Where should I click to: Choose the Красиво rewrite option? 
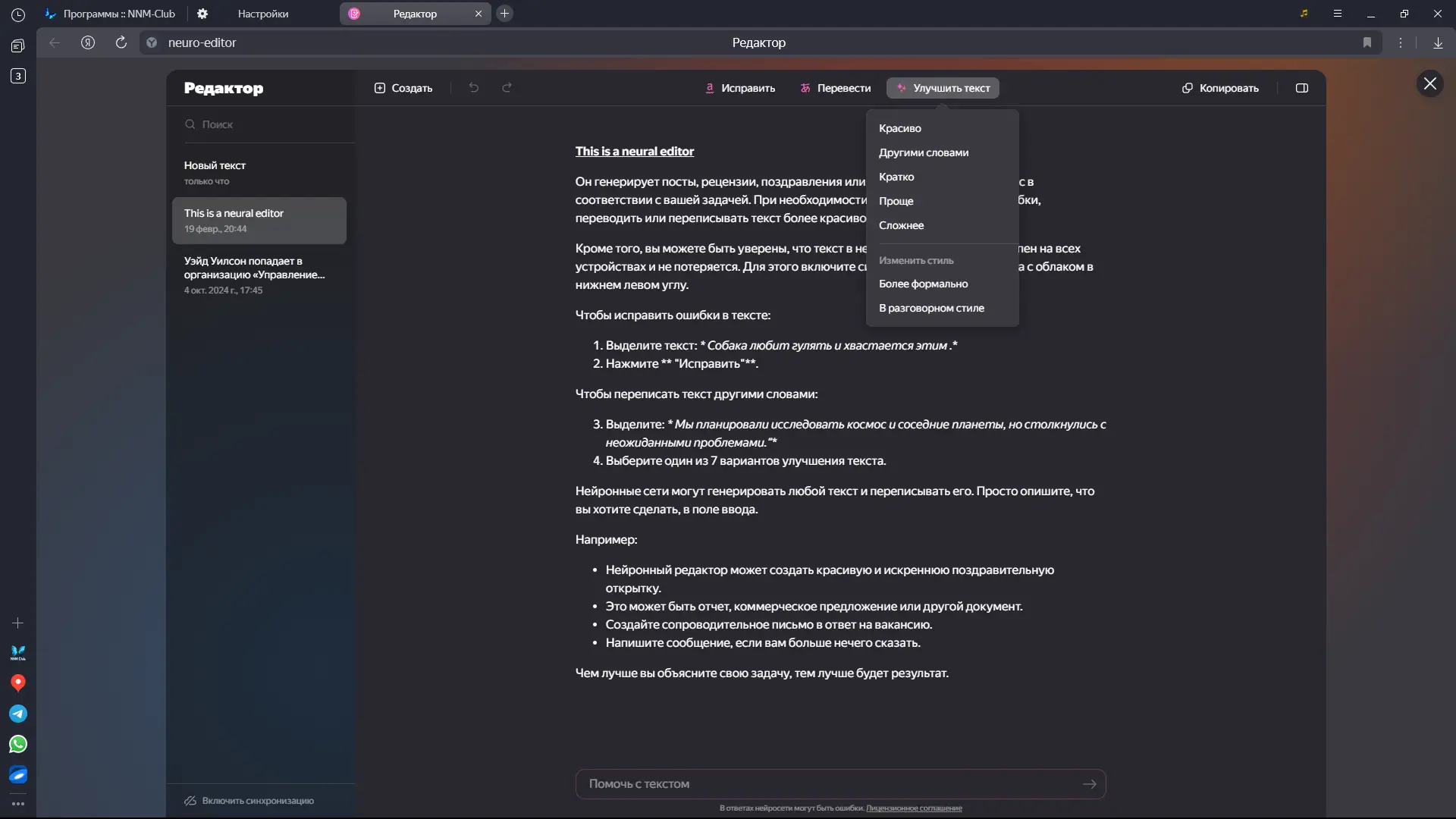click(x=900, y=128)
